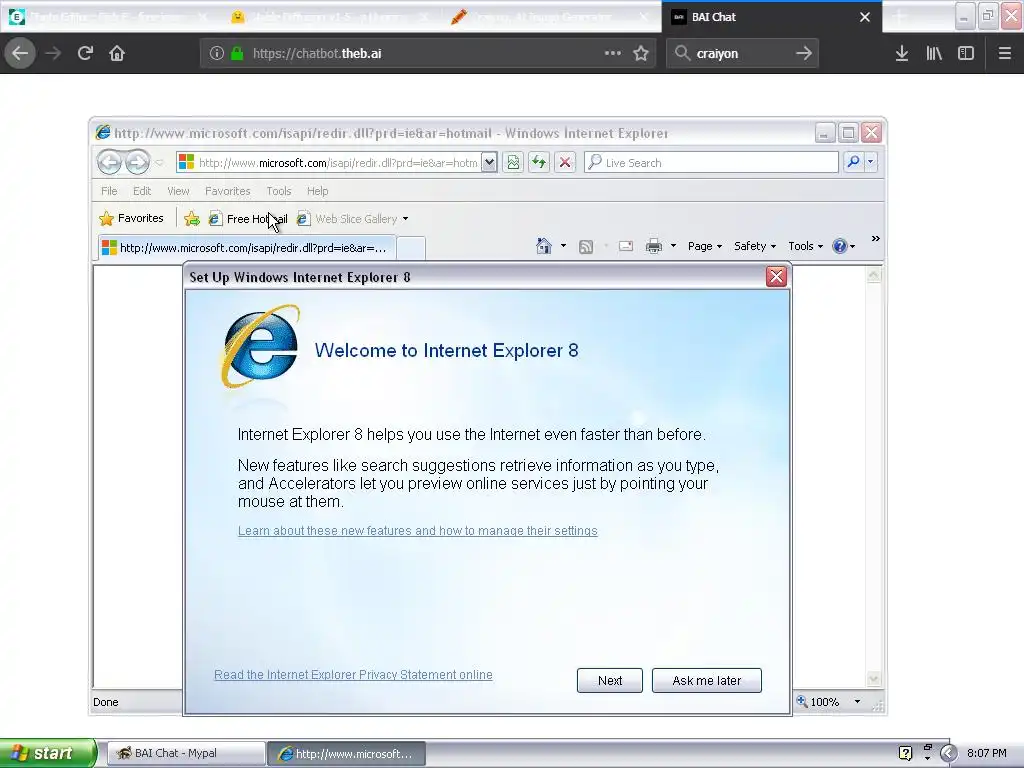This screenshot has width=1024, height=768.
Task: Open the Mypal browser home page
Action: [117, 54]
